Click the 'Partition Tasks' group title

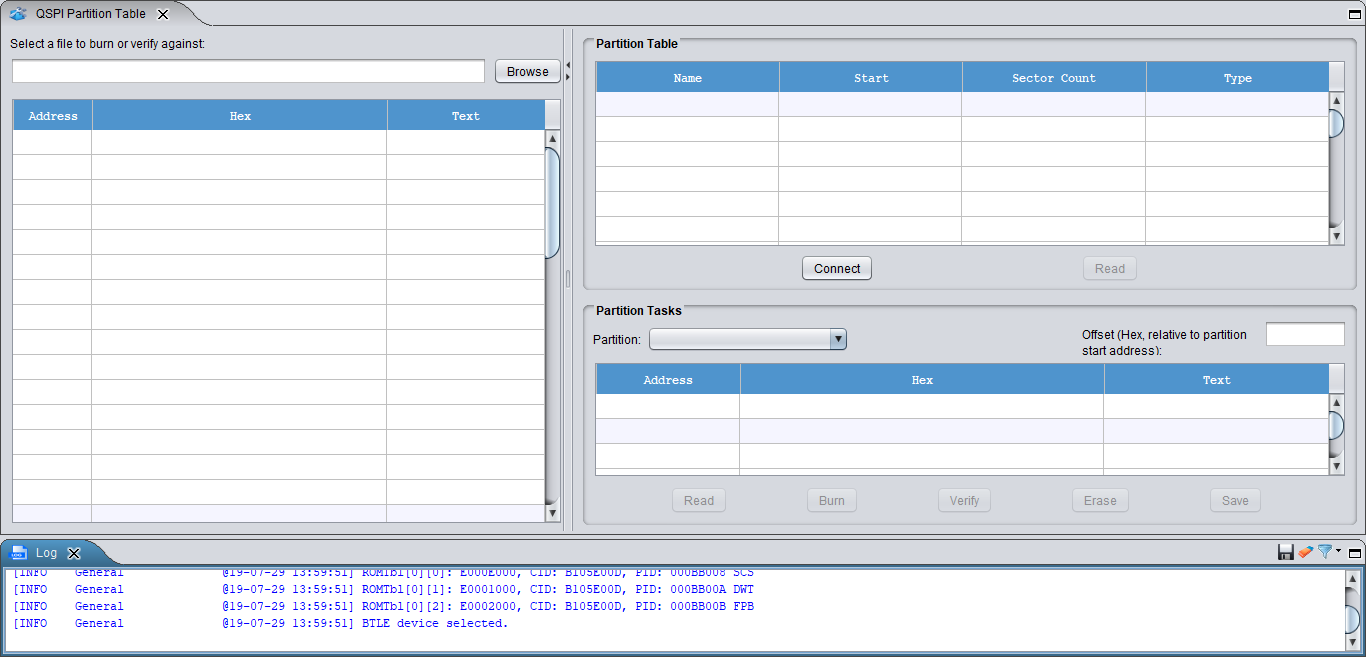pyautogui.click(x=639, y=311)
